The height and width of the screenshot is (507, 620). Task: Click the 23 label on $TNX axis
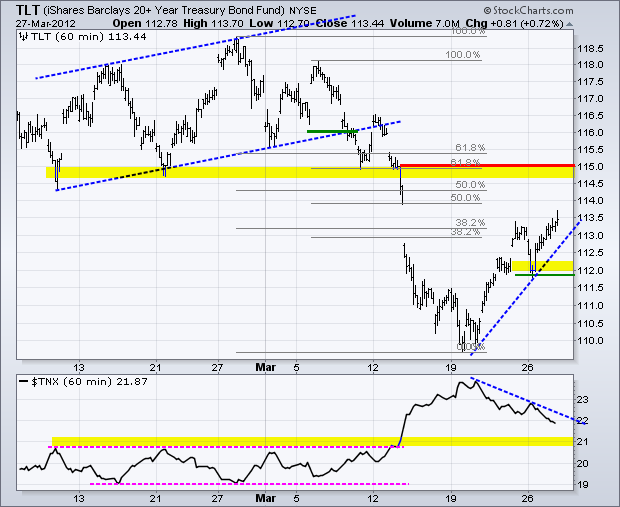tap(583, 400)
